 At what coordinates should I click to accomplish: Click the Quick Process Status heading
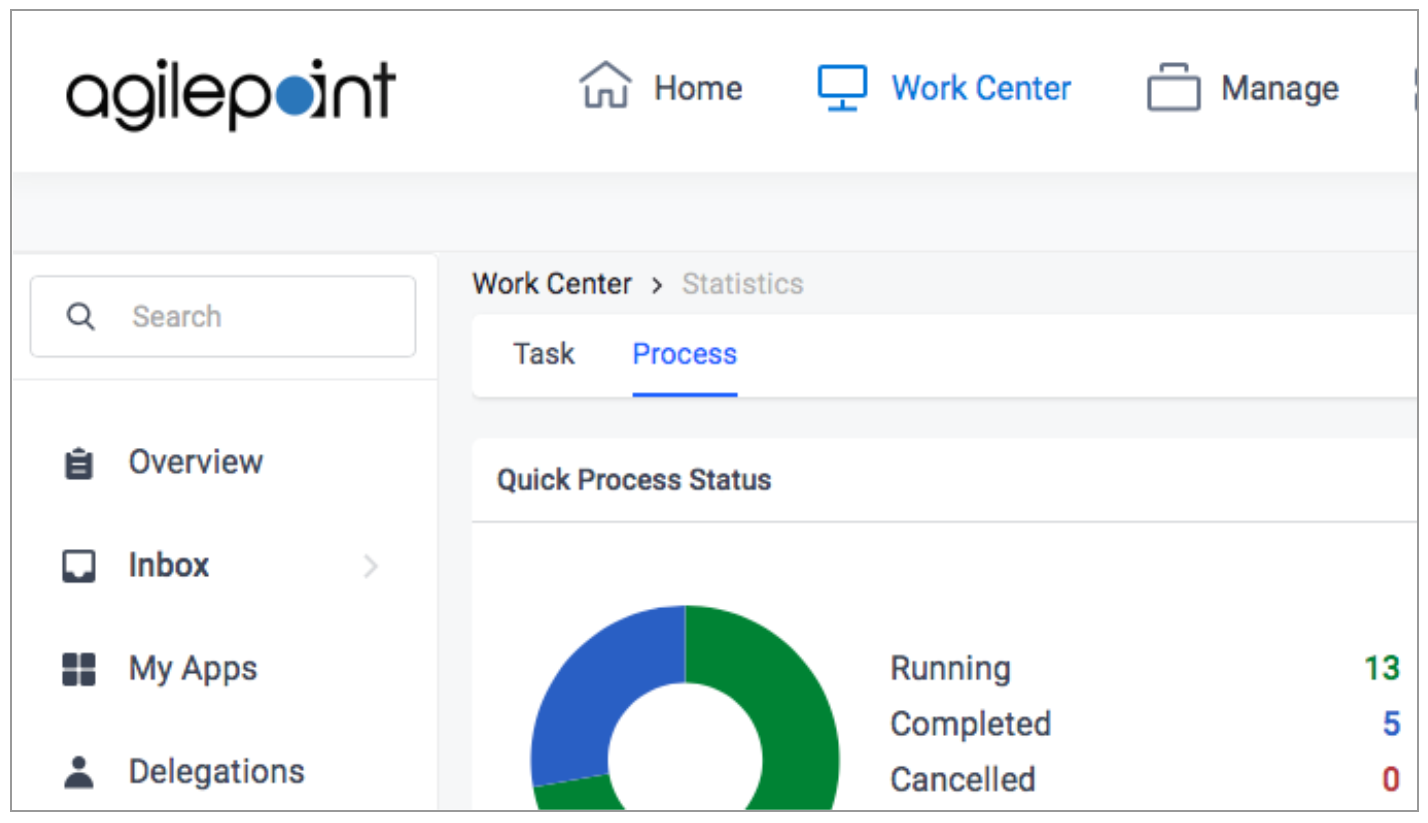[634, 480]
